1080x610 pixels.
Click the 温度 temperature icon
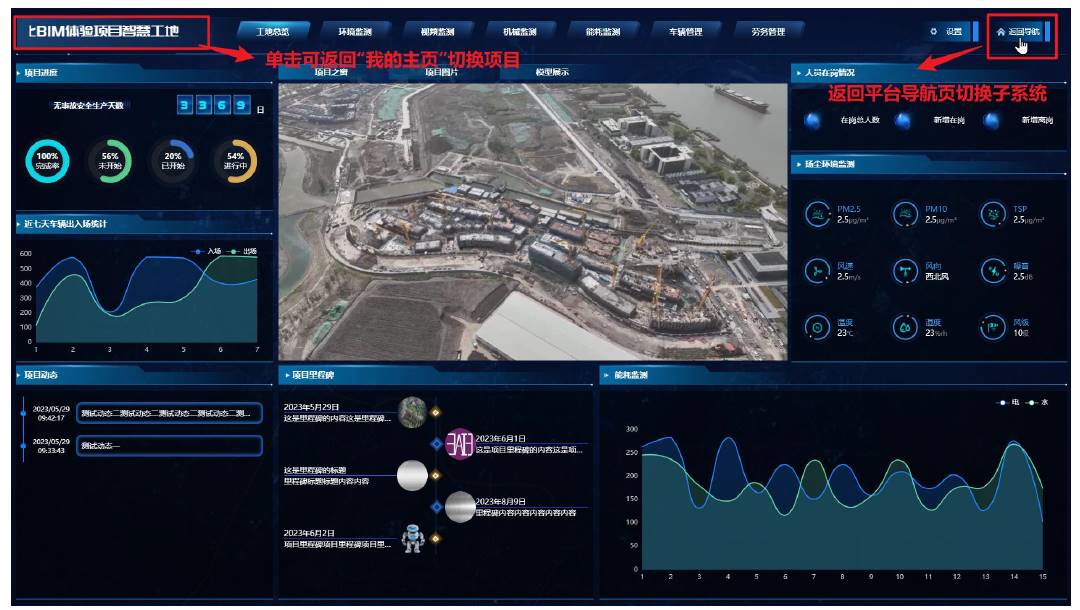(818, 327)
